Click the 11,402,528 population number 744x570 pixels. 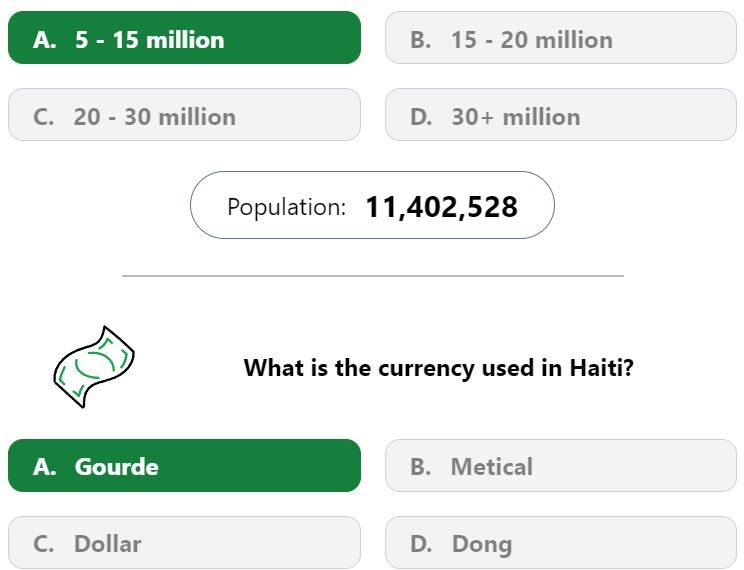pyautogui.click(x=441, y=207)
